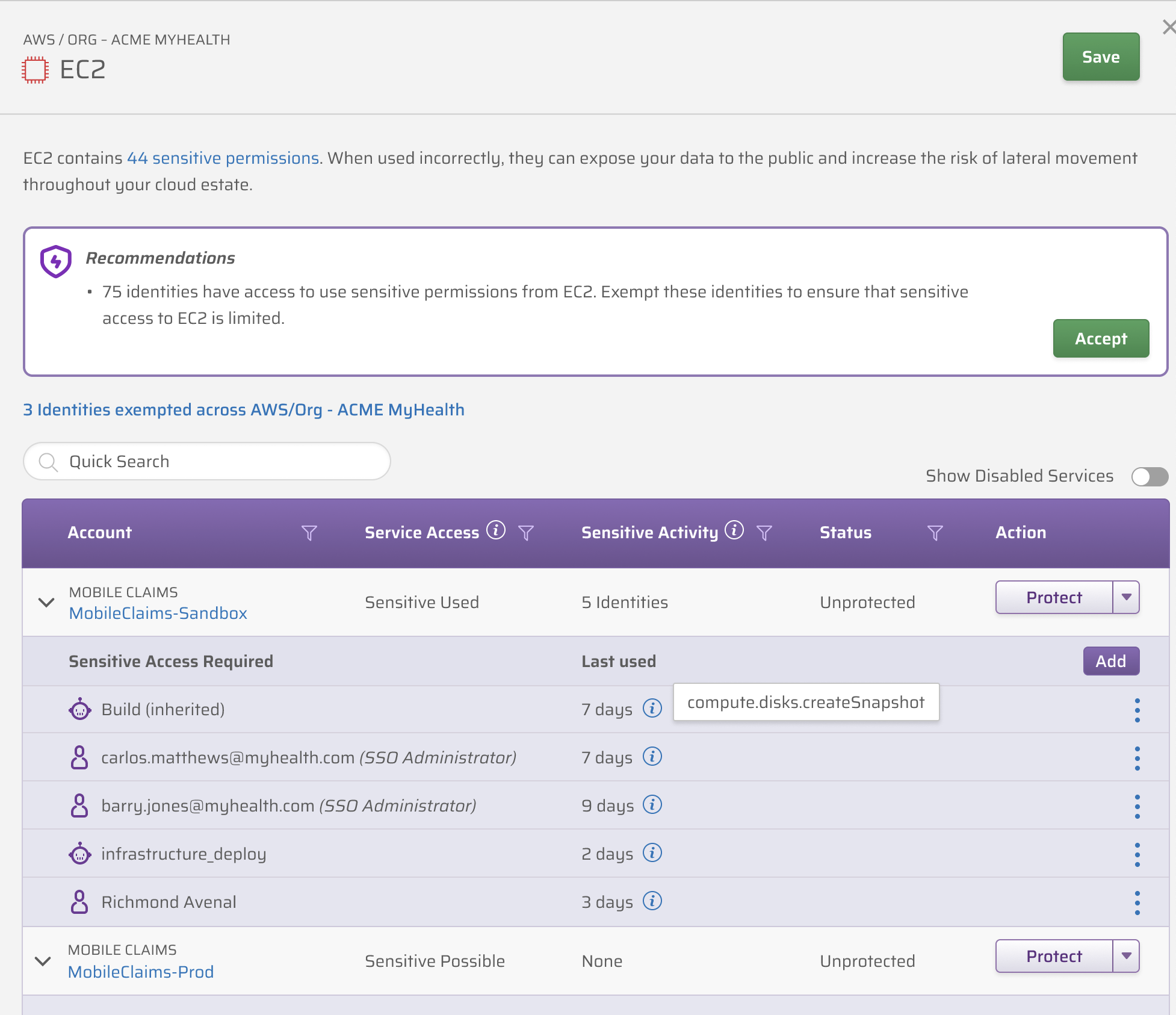Click the AWS / ORG - ACME MYHEALTH breadcrumb
1176x1015 pixels.
[126, 40]
